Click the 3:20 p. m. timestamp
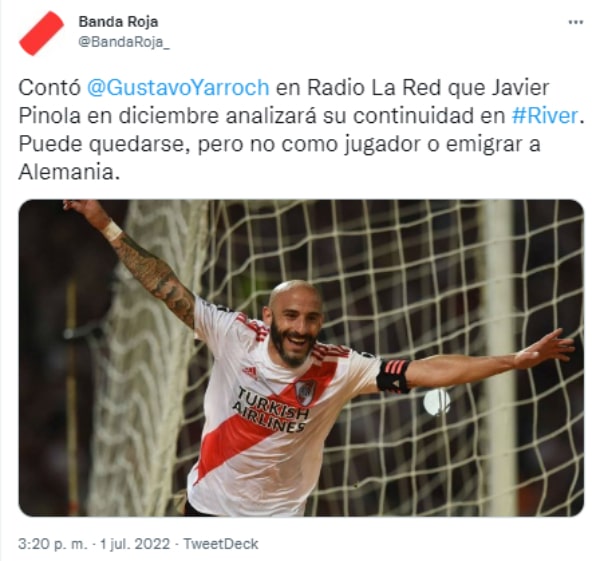The height and width of the screenshot is (561, 600). (53, 544)
